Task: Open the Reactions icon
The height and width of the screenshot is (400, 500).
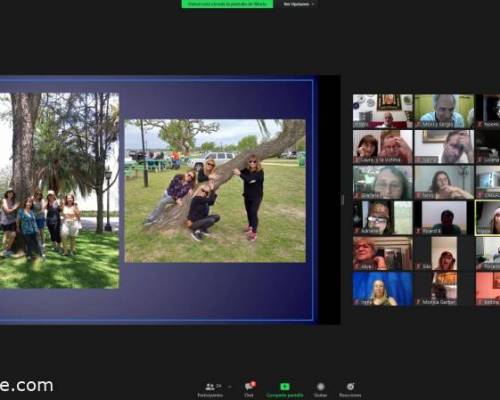Action: [350, 386]
